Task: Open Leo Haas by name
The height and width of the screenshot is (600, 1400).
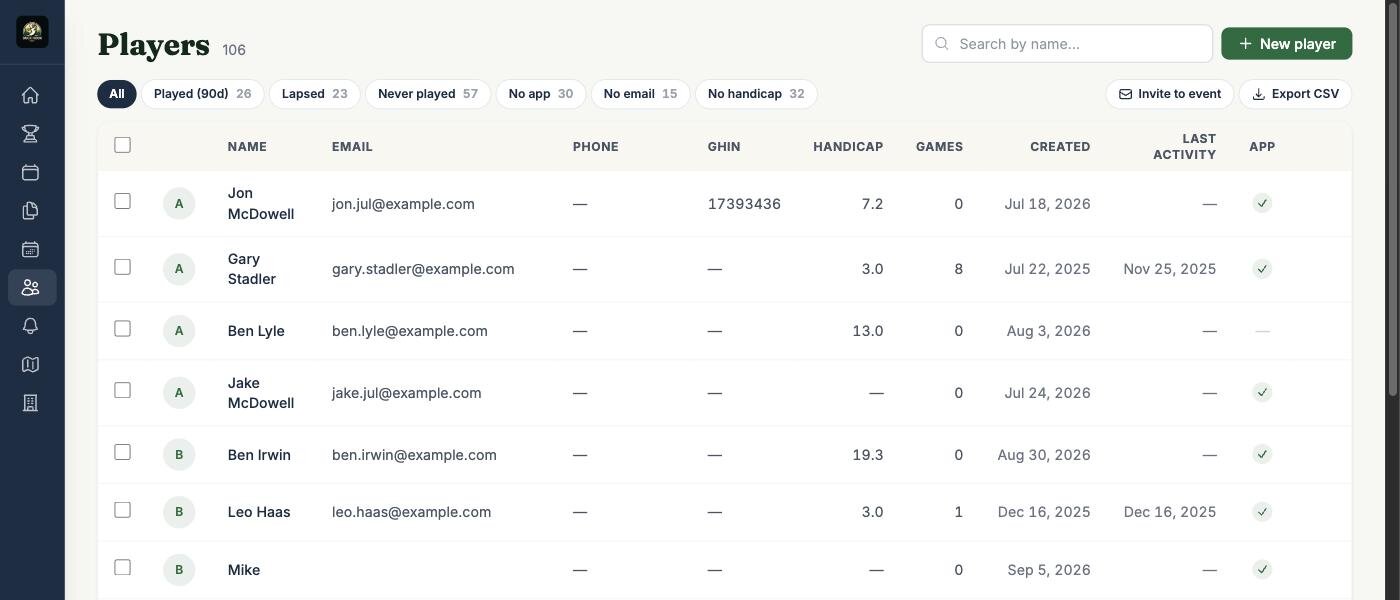Action: [259, 512]
